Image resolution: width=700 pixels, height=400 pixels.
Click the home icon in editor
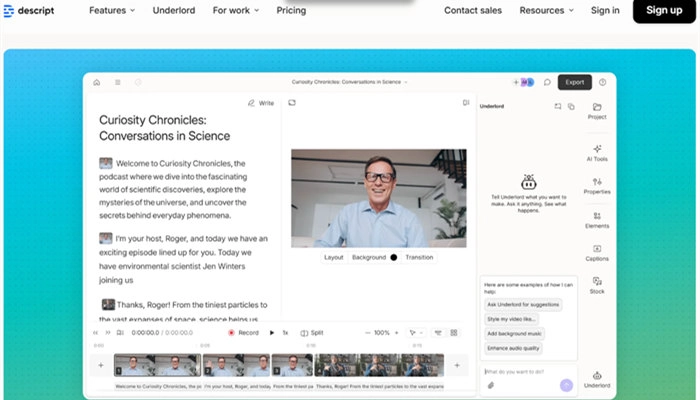[97, 82]
